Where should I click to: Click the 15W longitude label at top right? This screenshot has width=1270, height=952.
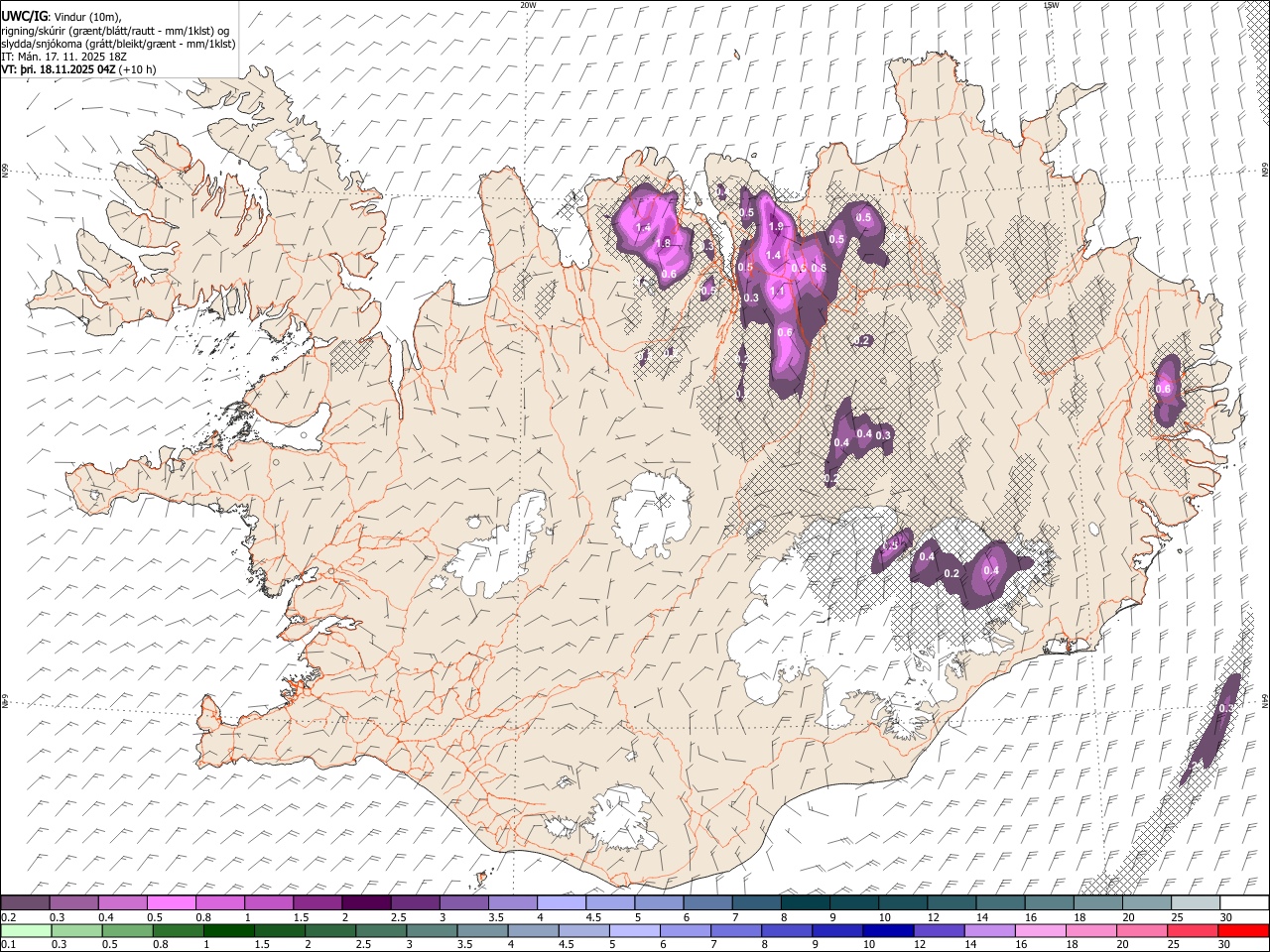[x=1052, y=5]
